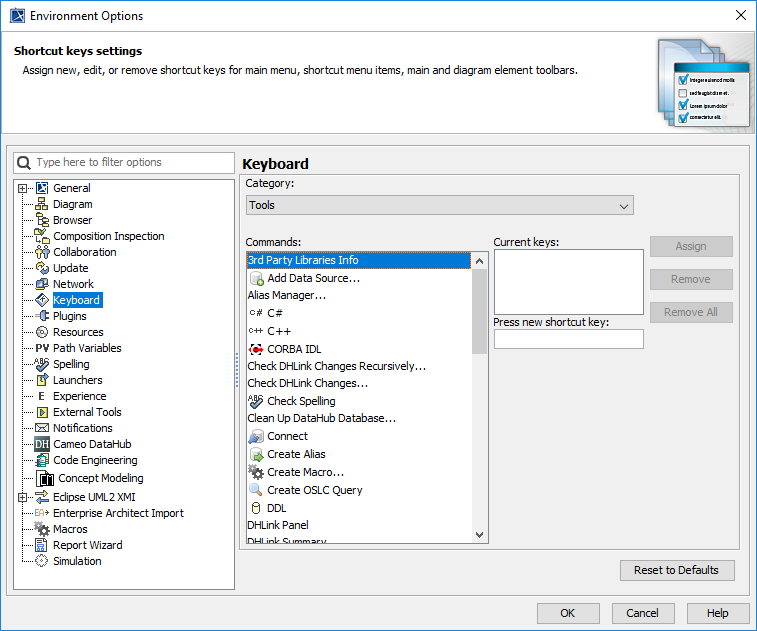Viewport: 757px width, 631px height.
Task: Open Help for this dialog
Action: coord(717,613)
